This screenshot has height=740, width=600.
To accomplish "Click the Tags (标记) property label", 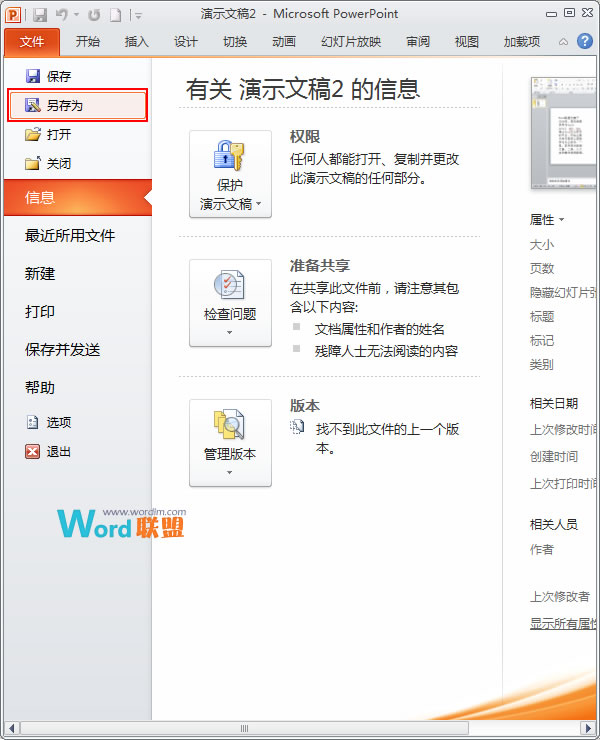I will coord(541,340).
